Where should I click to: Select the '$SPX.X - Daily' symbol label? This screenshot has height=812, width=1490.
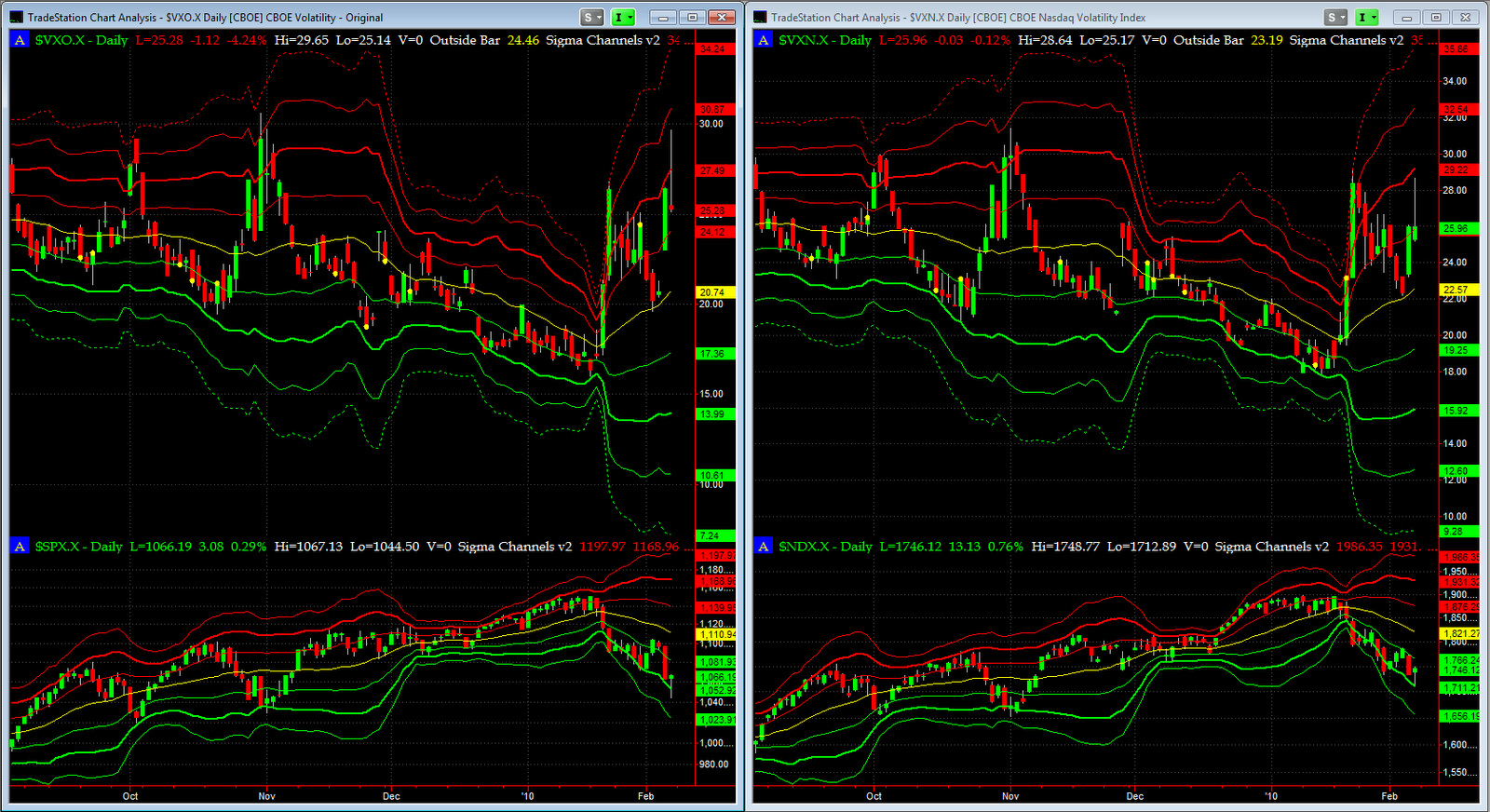[x=79, y=547]
